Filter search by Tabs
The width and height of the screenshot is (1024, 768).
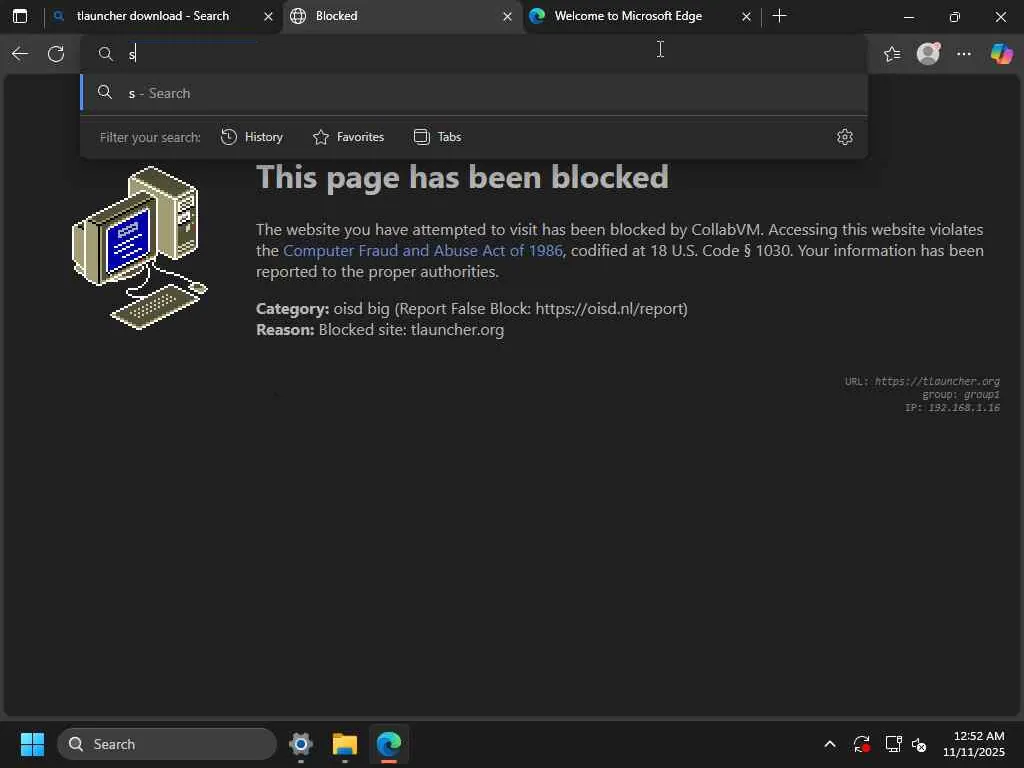tap(438, 137)
